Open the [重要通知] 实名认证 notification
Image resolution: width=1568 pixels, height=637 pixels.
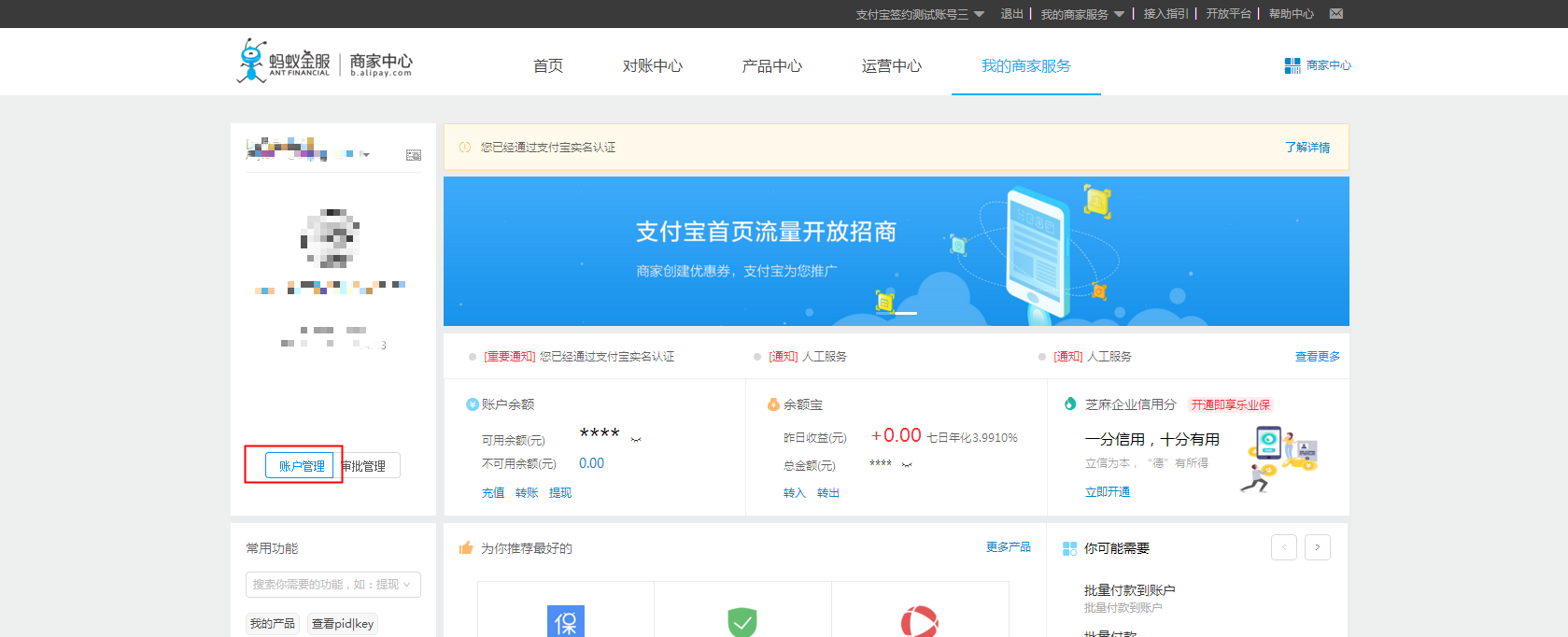coord(579,357)
